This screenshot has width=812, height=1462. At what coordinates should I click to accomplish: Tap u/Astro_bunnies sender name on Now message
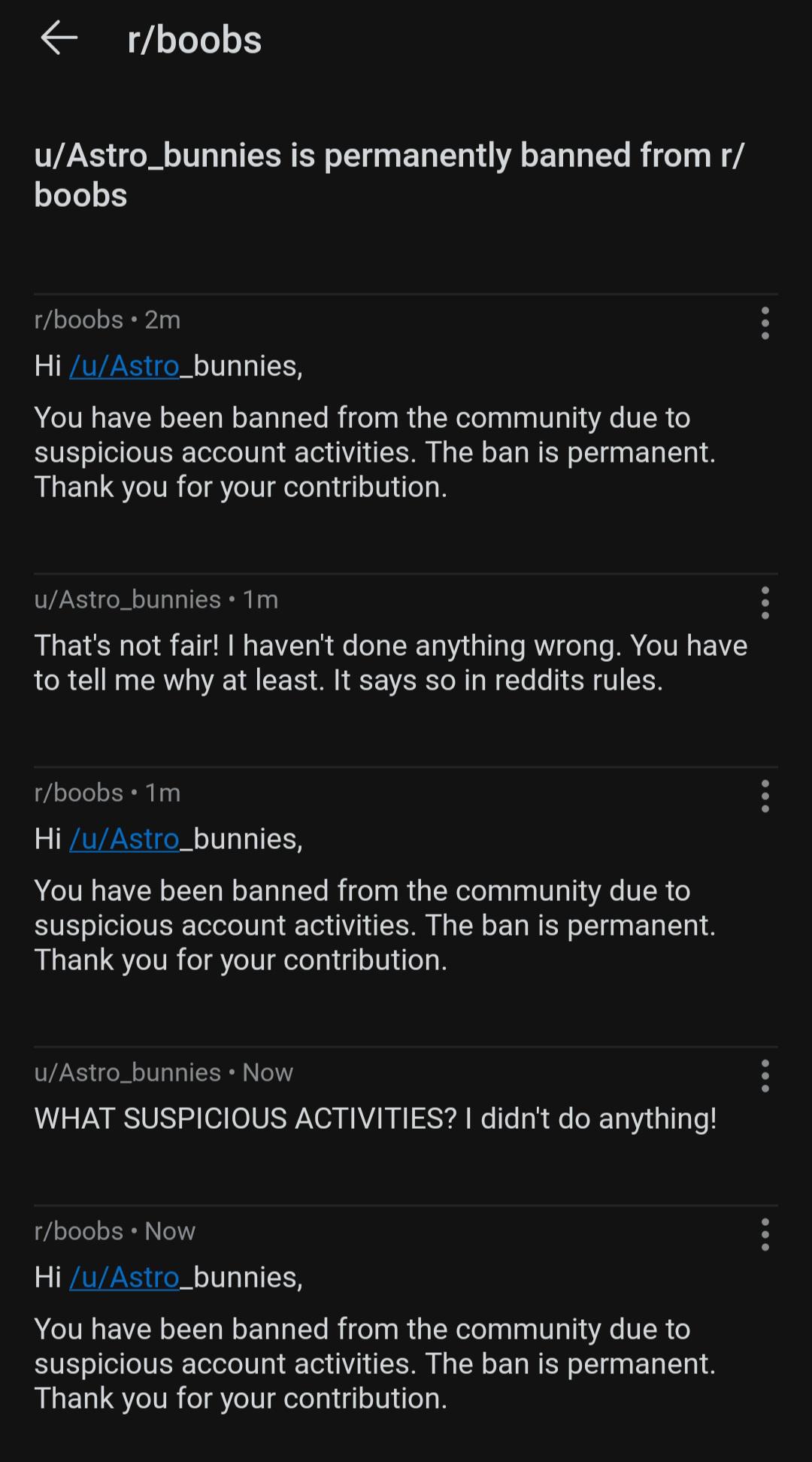point(128,1073)
